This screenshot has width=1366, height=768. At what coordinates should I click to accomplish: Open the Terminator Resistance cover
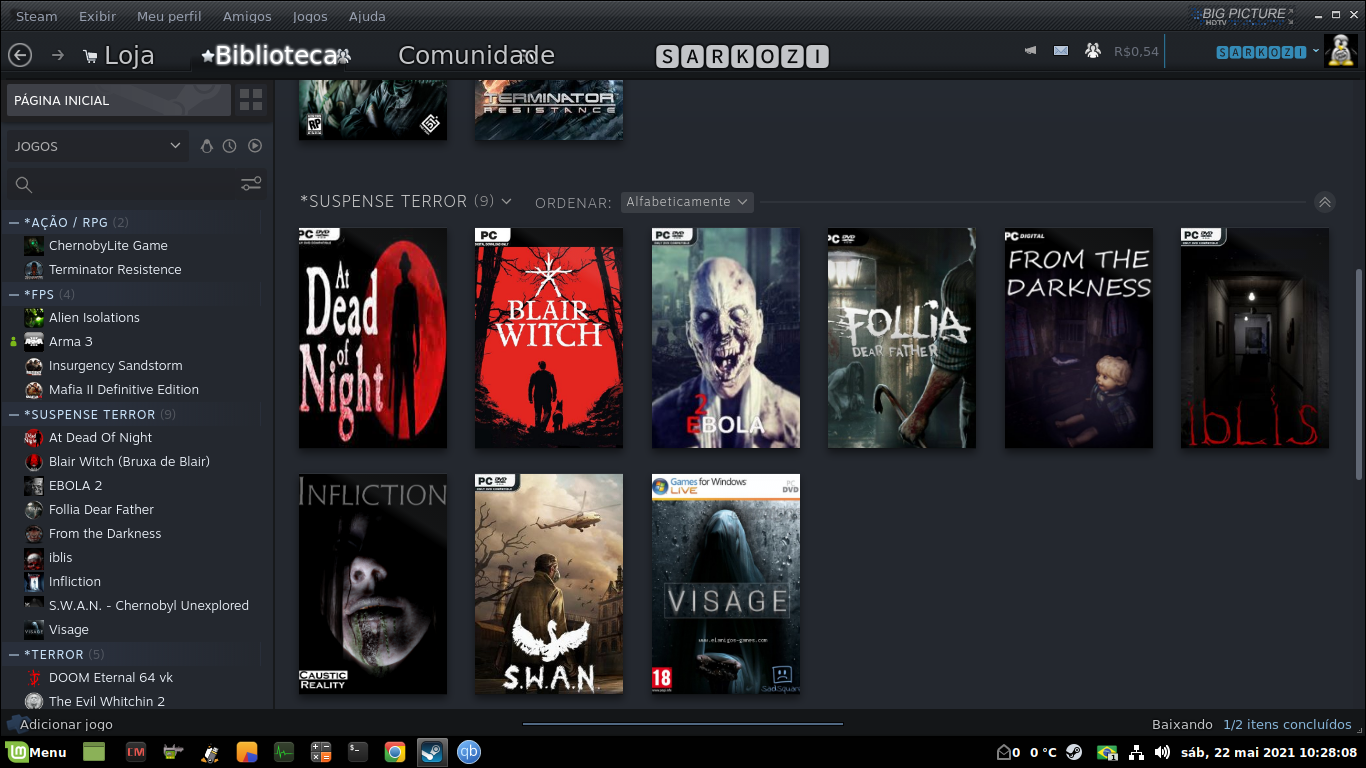pos(549,110)
